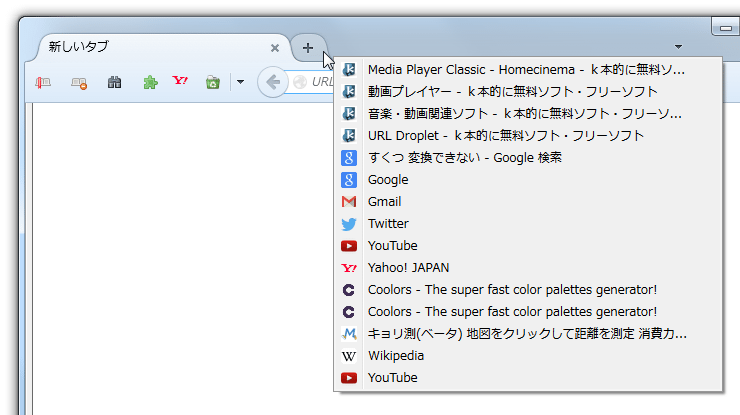
Task: Click the キョリ測 M icon
Action: click(x=349, y=334)
